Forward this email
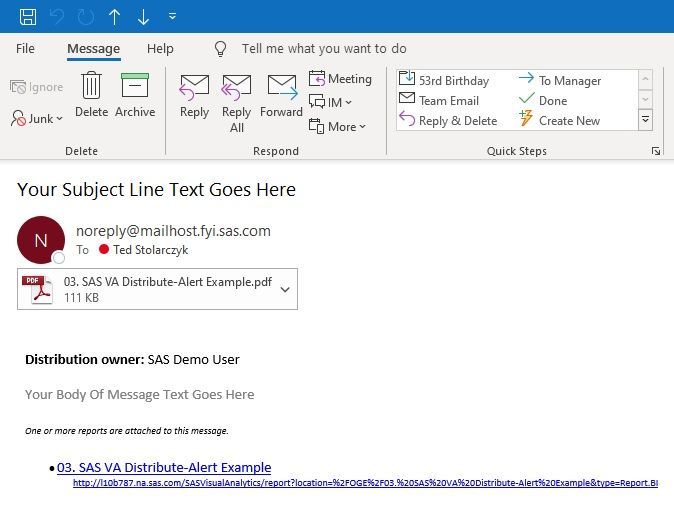This screenshot has height=514, width=674. (x=282, y=96)
